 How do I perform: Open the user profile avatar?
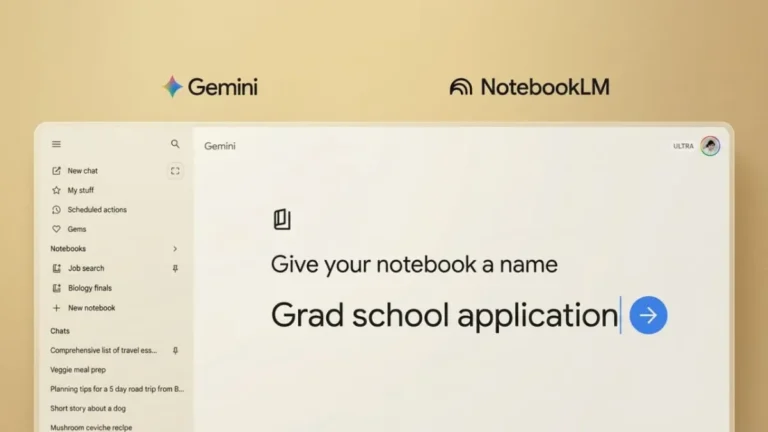tap(710, 146)
